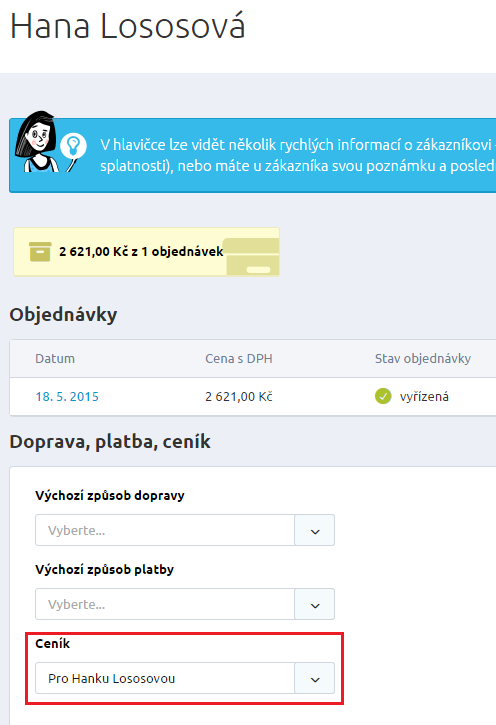The image size is (496, 725).
Task: Click the assistant girl avatar illustration
Action: pyautogui.click(x=37, y=141)
